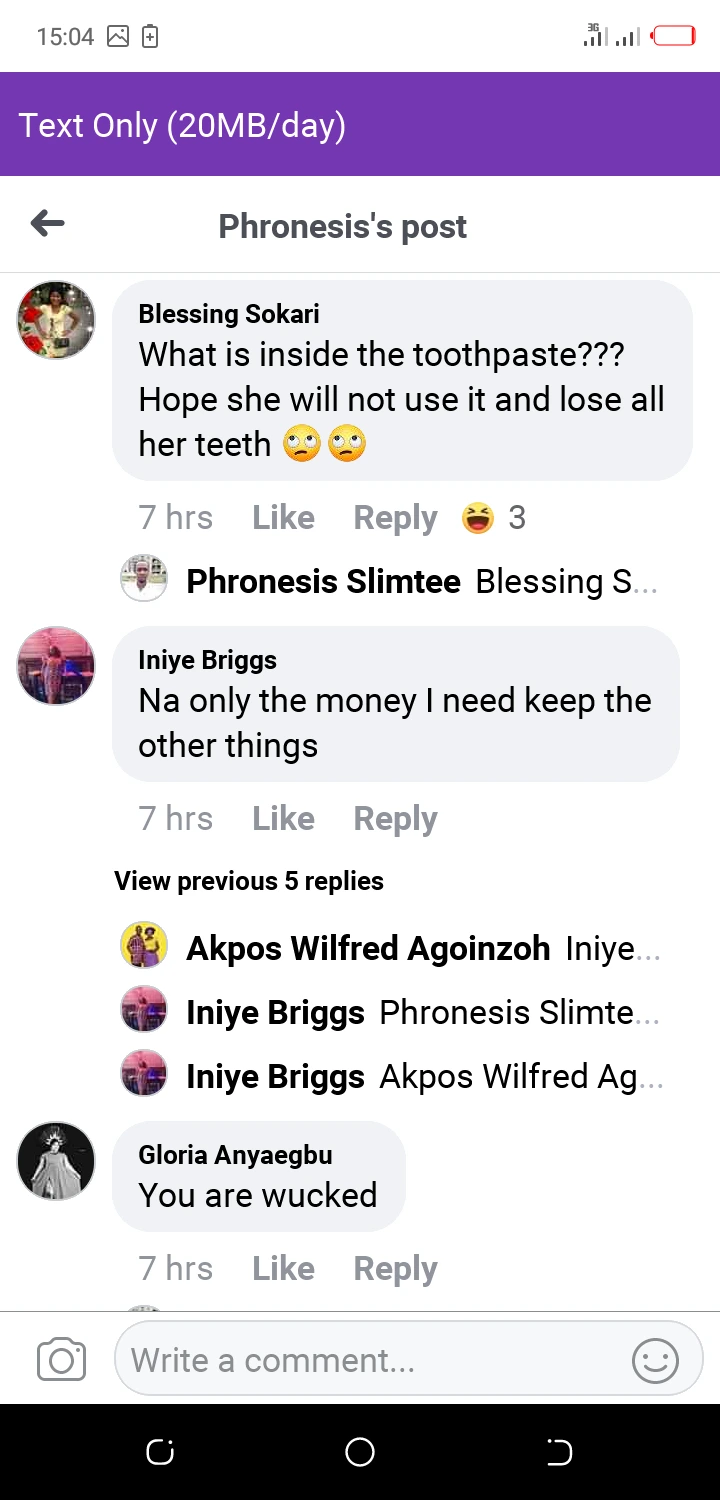Reply to Gloria Anyaegbu's comment
This screenshot has width=720, height=1500.
point(395,1269)
